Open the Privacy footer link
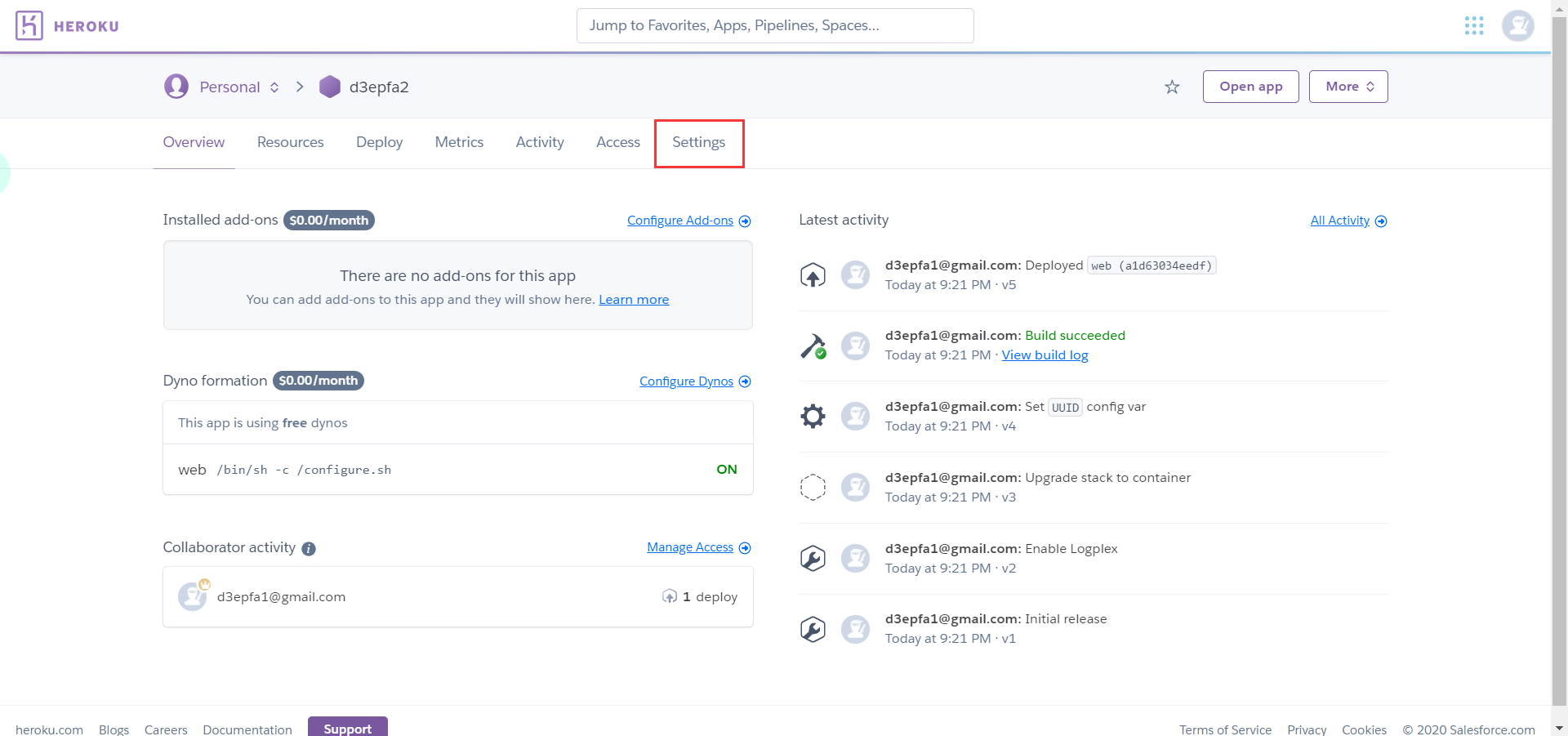Screen dimensions: 1568x736 coord(1307,729)
